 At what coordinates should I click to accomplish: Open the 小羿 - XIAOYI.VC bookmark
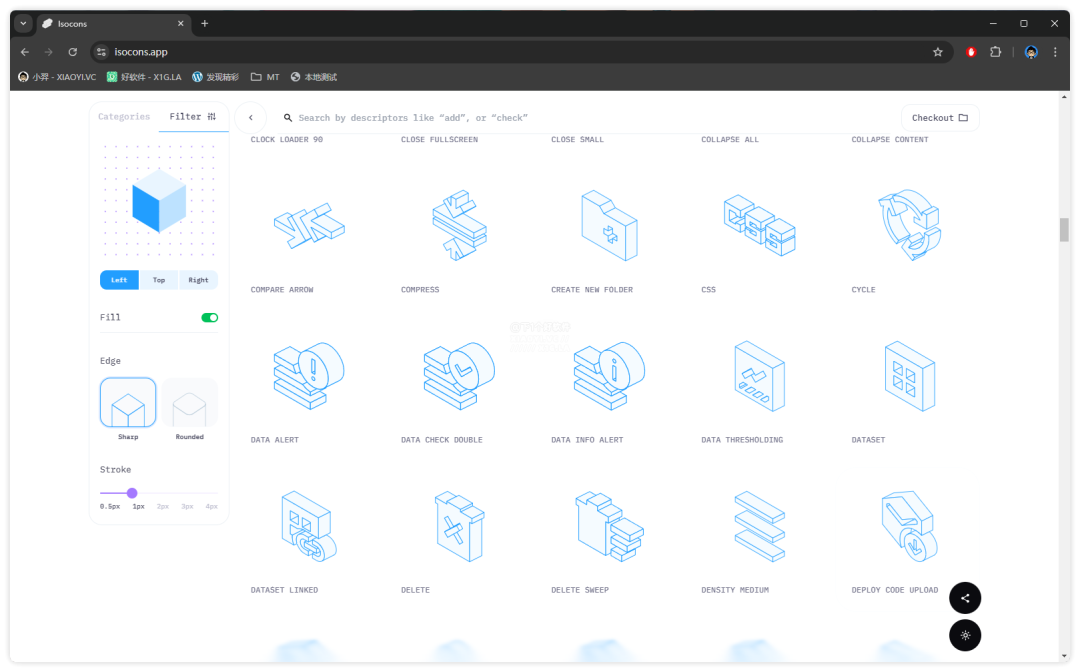click(x=57, y=77)
